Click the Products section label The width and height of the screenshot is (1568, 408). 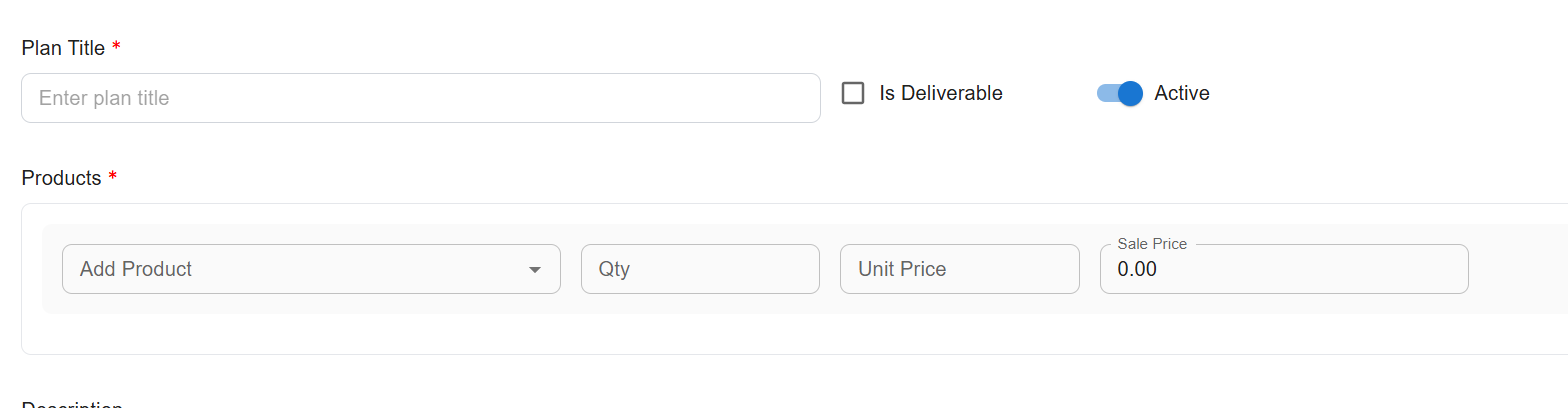(x=61, y=178)
